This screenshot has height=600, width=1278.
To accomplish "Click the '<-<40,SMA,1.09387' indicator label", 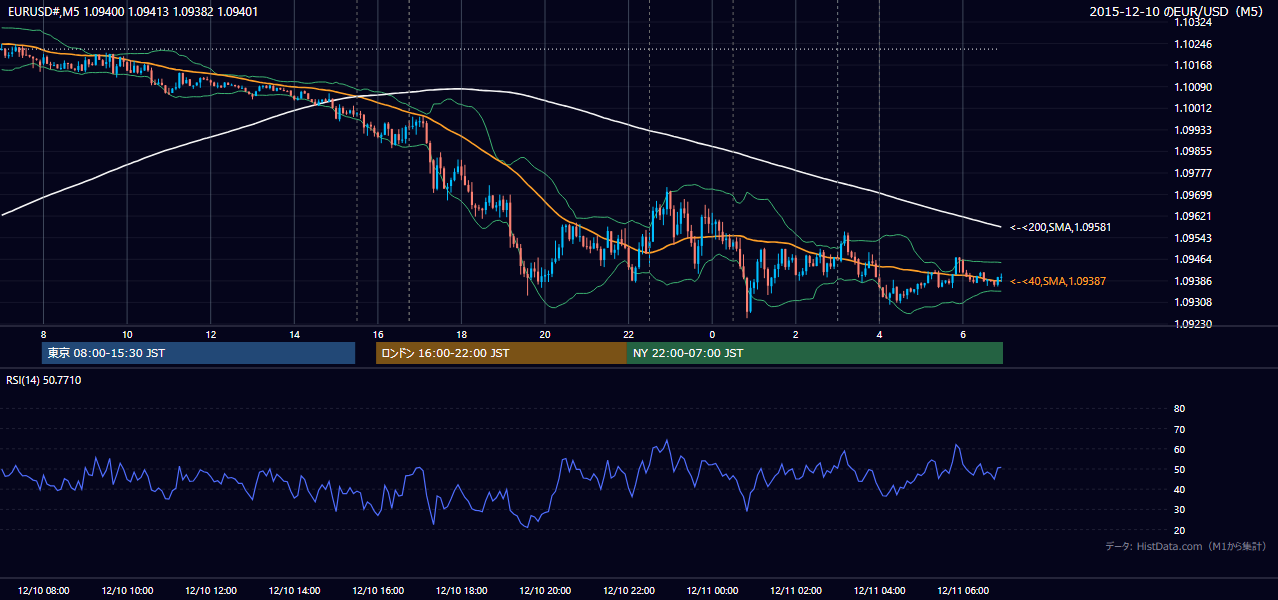I will (x=1057, y=281).
